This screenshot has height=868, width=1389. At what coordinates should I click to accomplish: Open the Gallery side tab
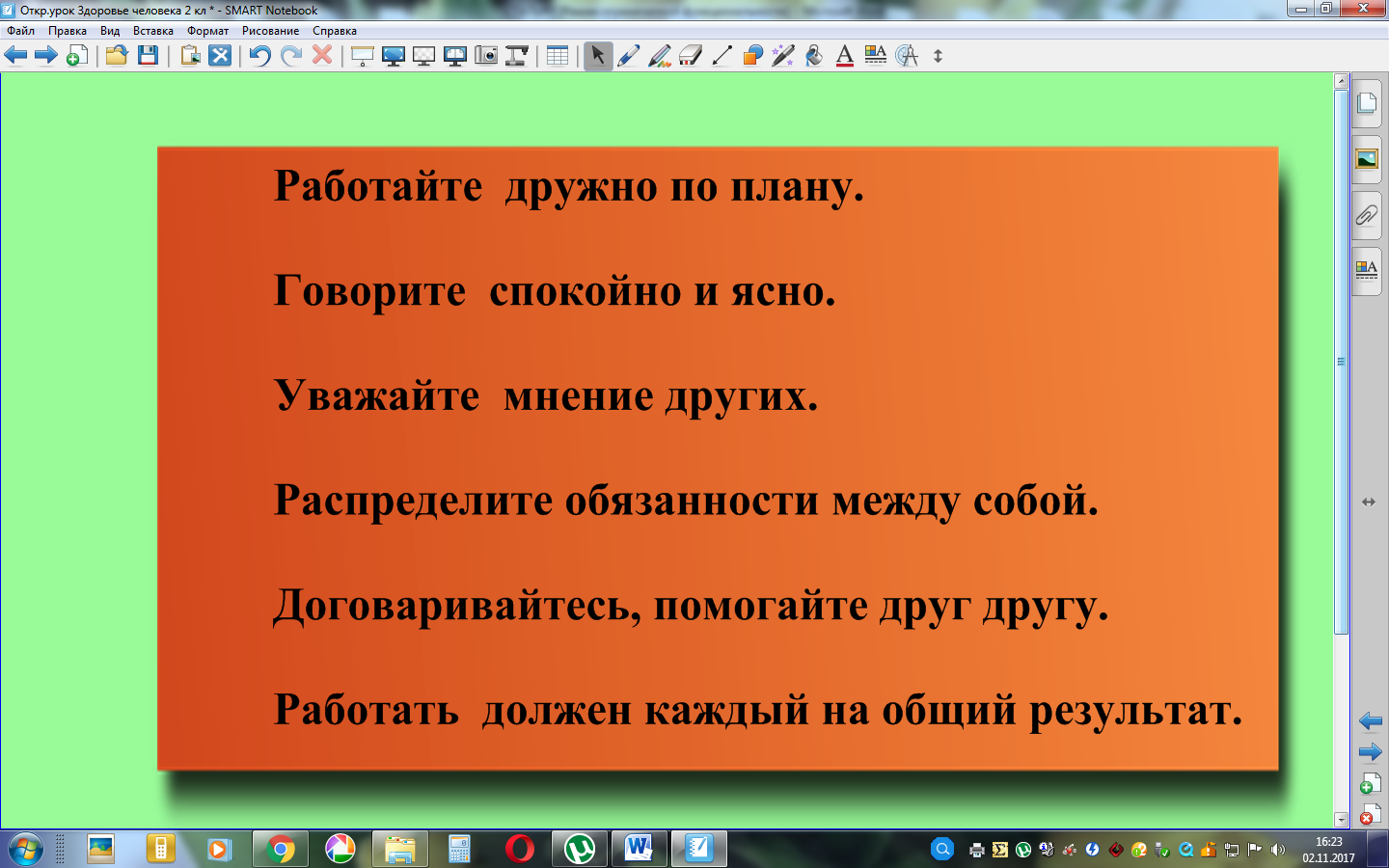(1367, 159)
